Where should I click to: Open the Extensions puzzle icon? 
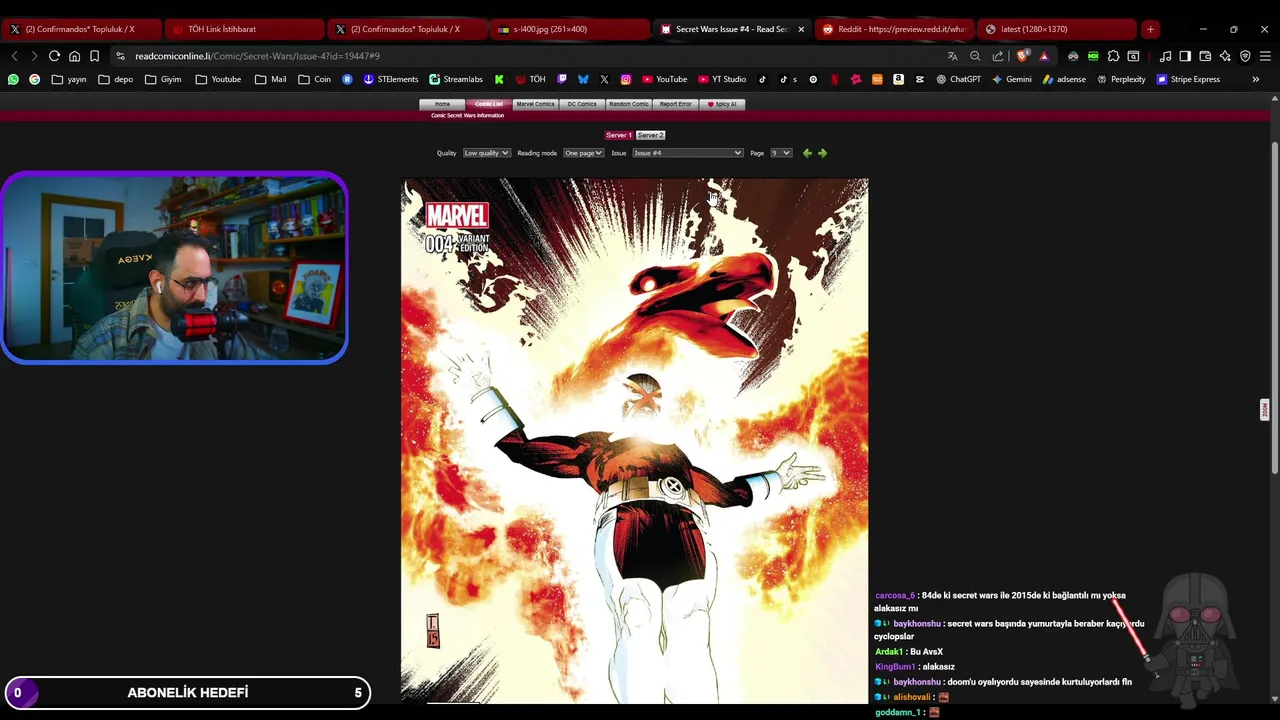1113,56
